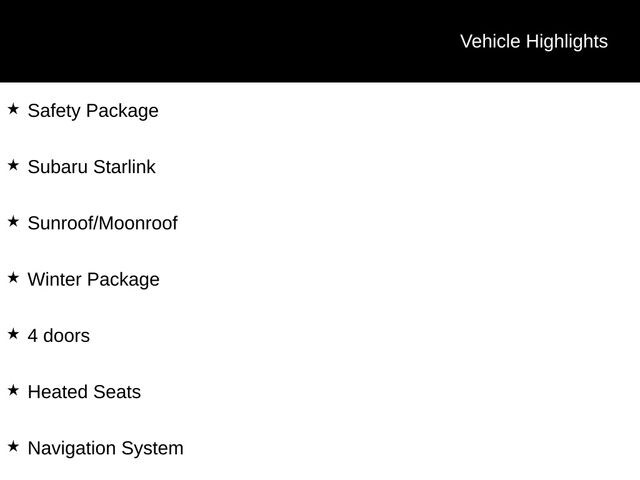640x480 pixels.
Task: Click the star bullet before Heated Seats
Action: (13, 390)
